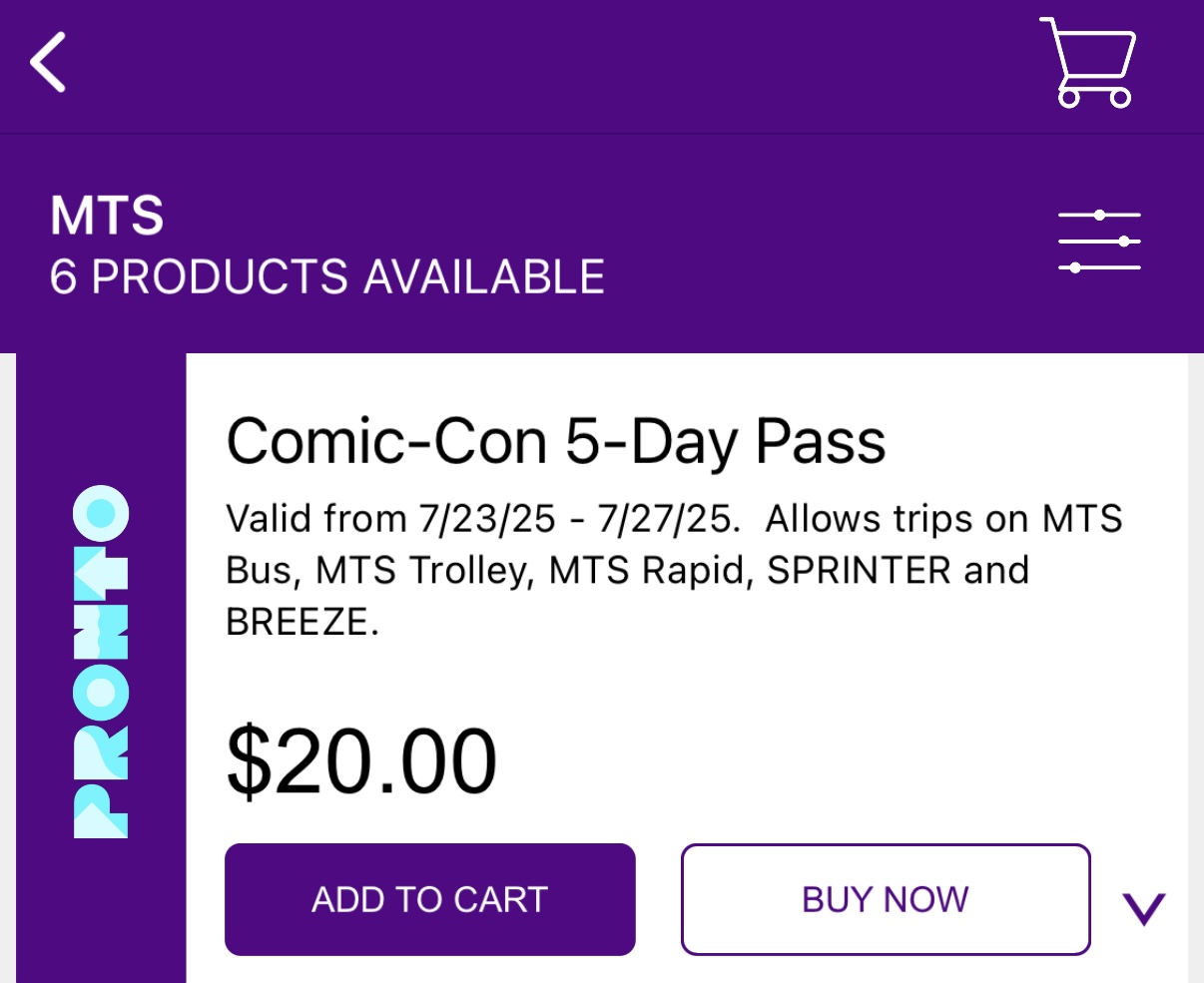Screen dimensions: 1204x983
Task: Tap the purple MTS header banner
Action: tap(602, 244)
